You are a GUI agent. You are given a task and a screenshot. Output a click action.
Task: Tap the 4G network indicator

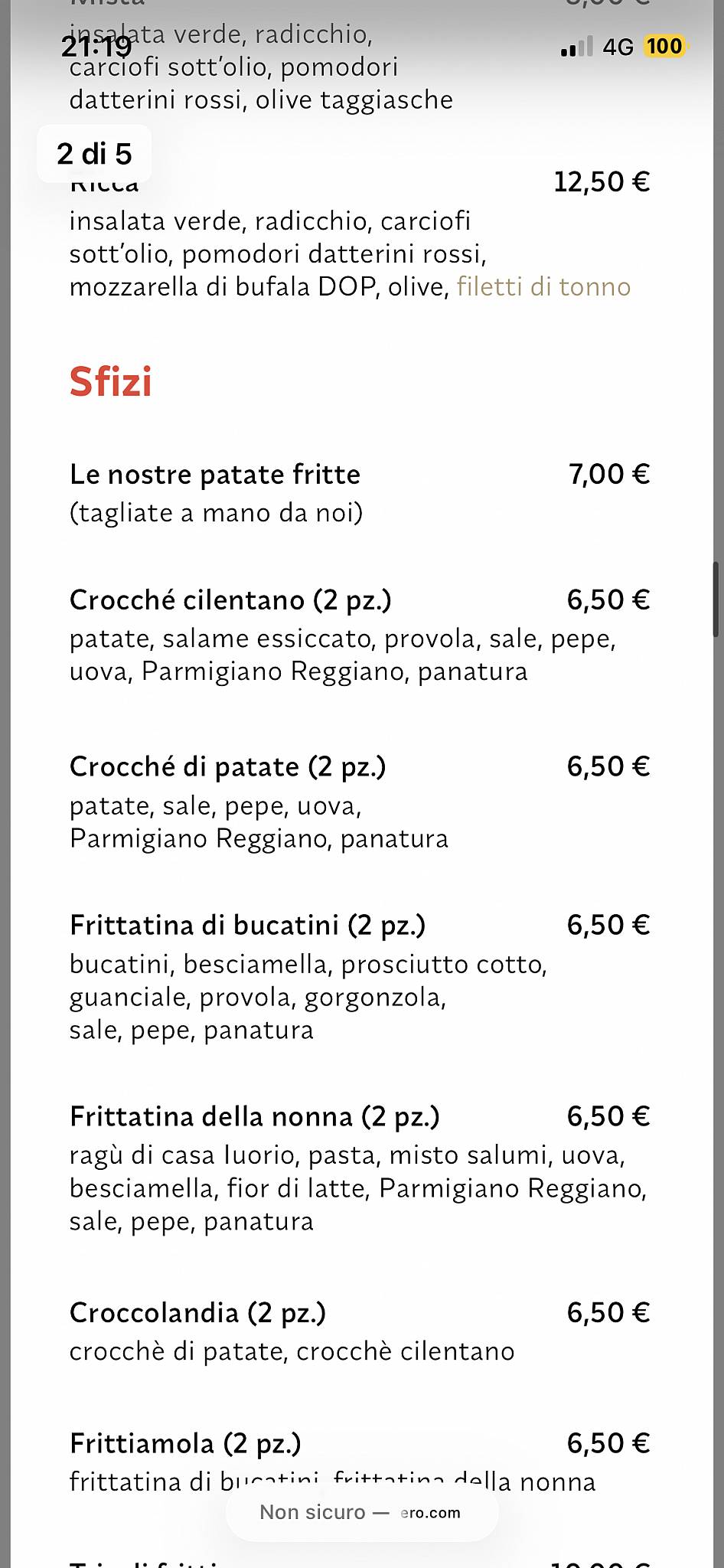618,47
